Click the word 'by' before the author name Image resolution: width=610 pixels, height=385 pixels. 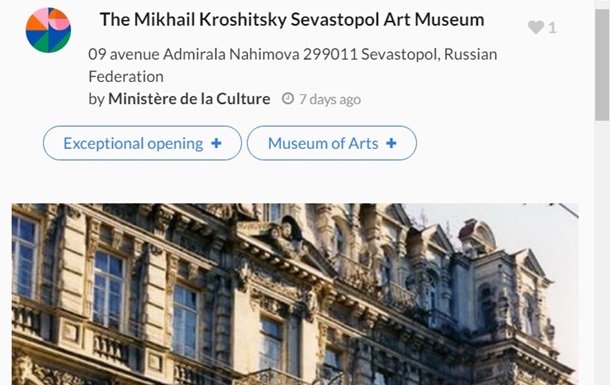pos(96,100)
